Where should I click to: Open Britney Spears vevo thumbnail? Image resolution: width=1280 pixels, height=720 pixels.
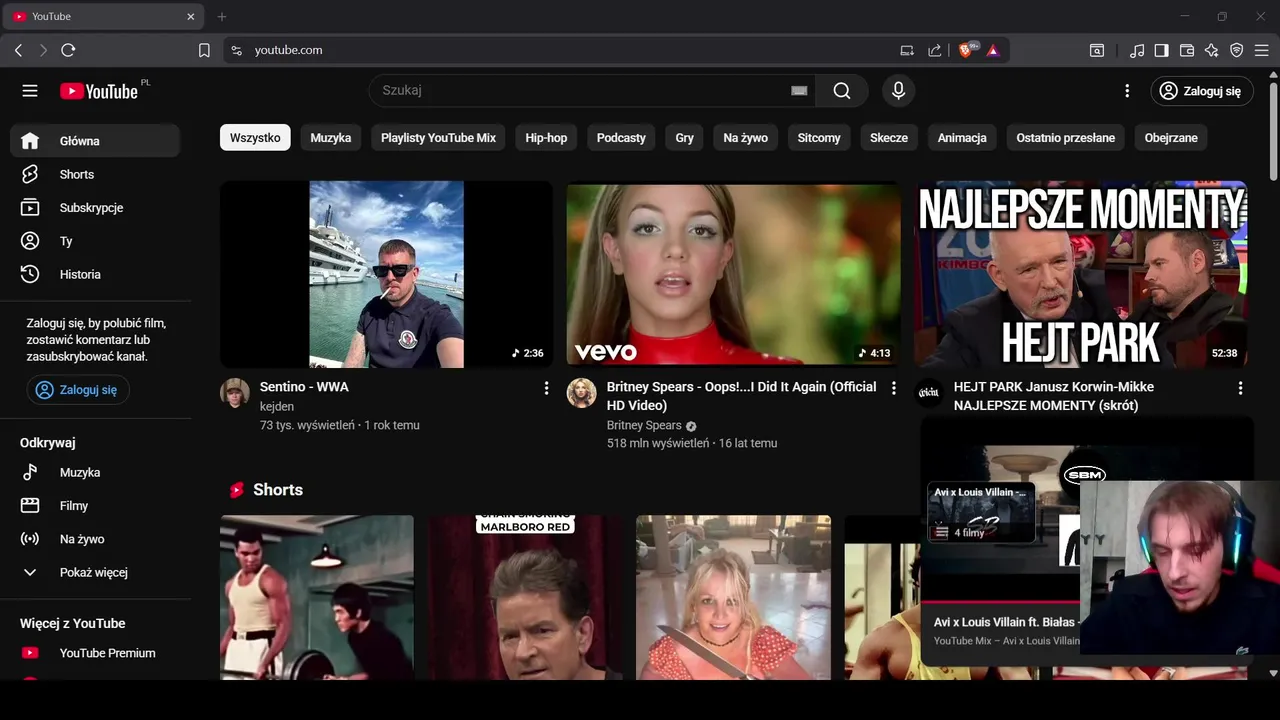[733, 274]
